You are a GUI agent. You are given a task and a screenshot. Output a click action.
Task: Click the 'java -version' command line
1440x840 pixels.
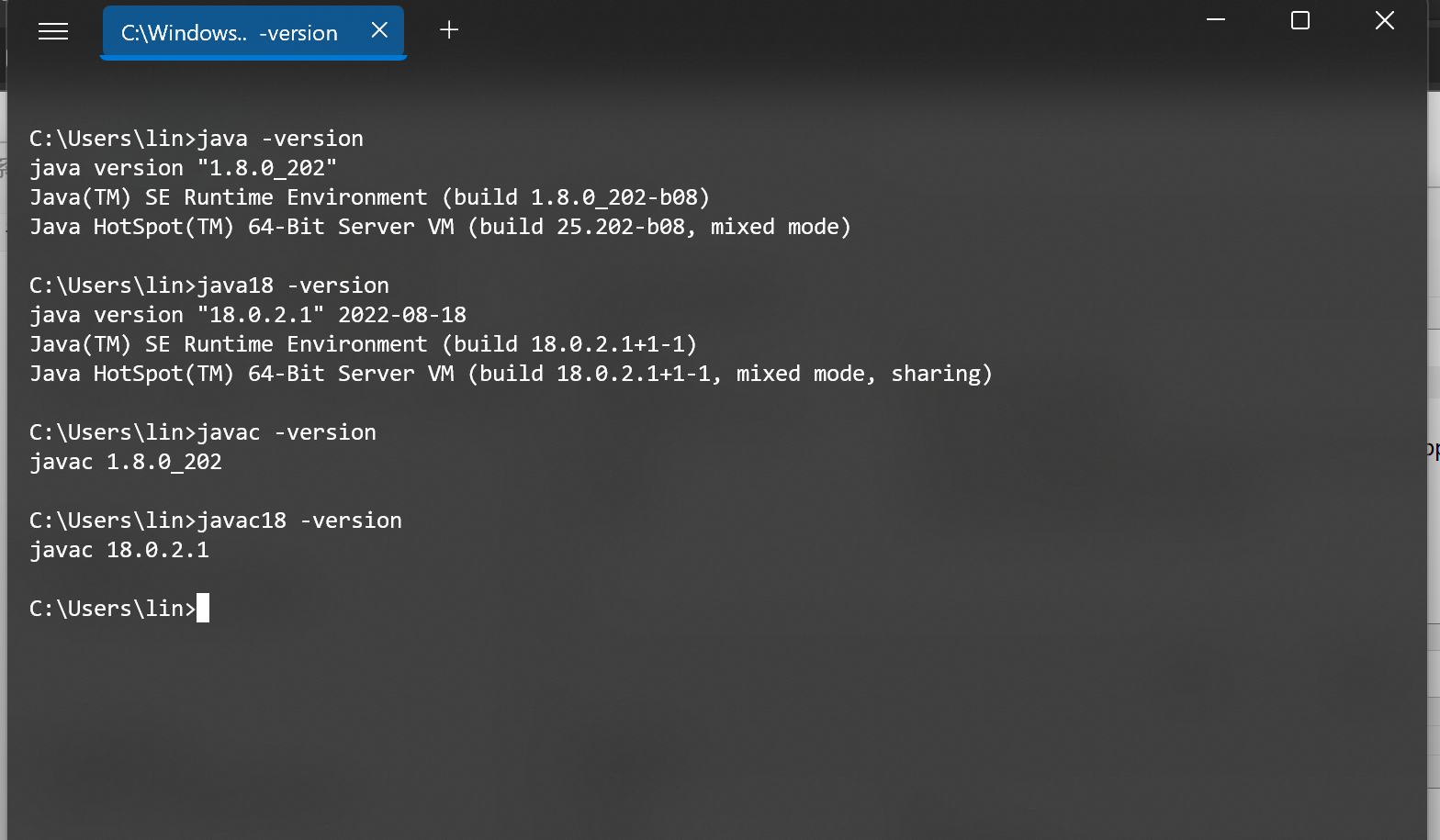(x=197, y=139)
